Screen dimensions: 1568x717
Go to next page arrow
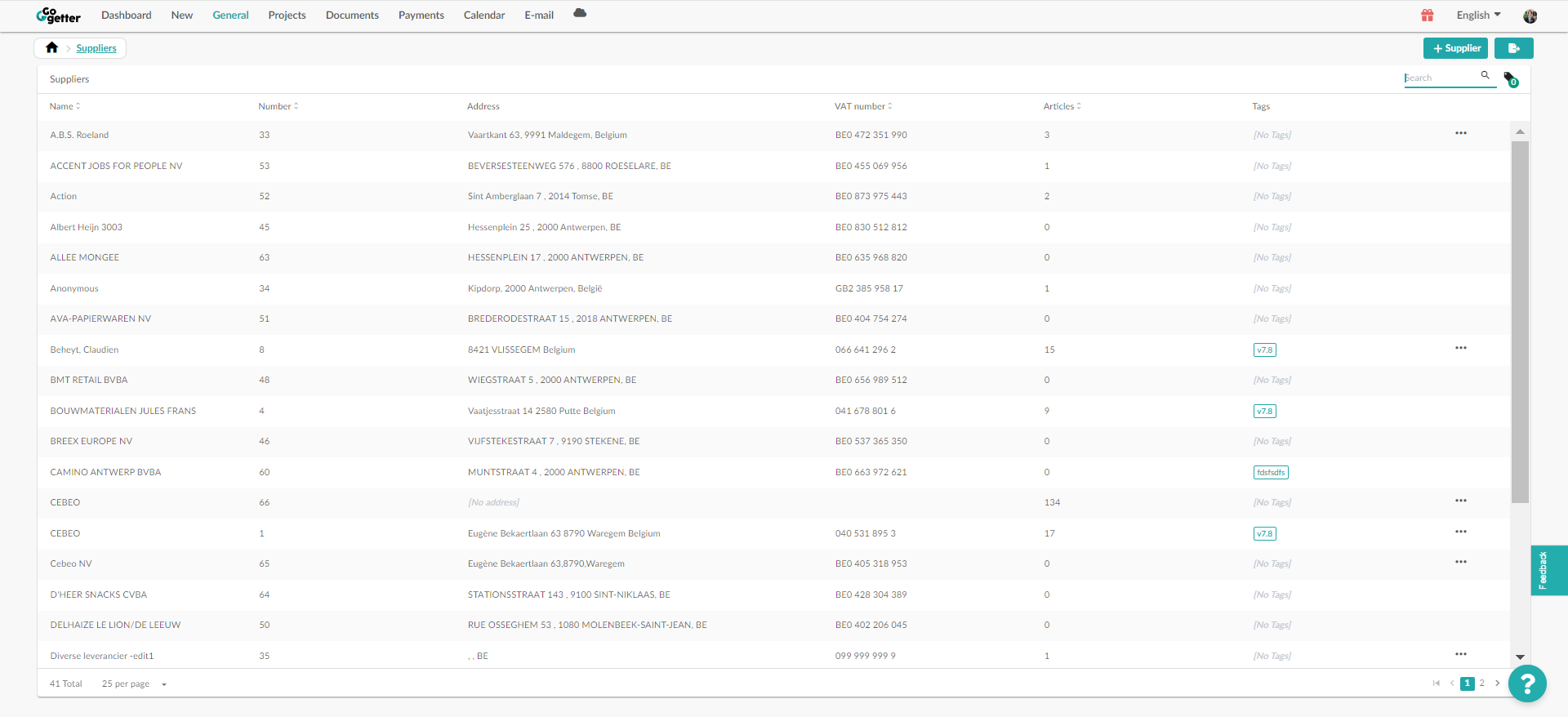1497,684
